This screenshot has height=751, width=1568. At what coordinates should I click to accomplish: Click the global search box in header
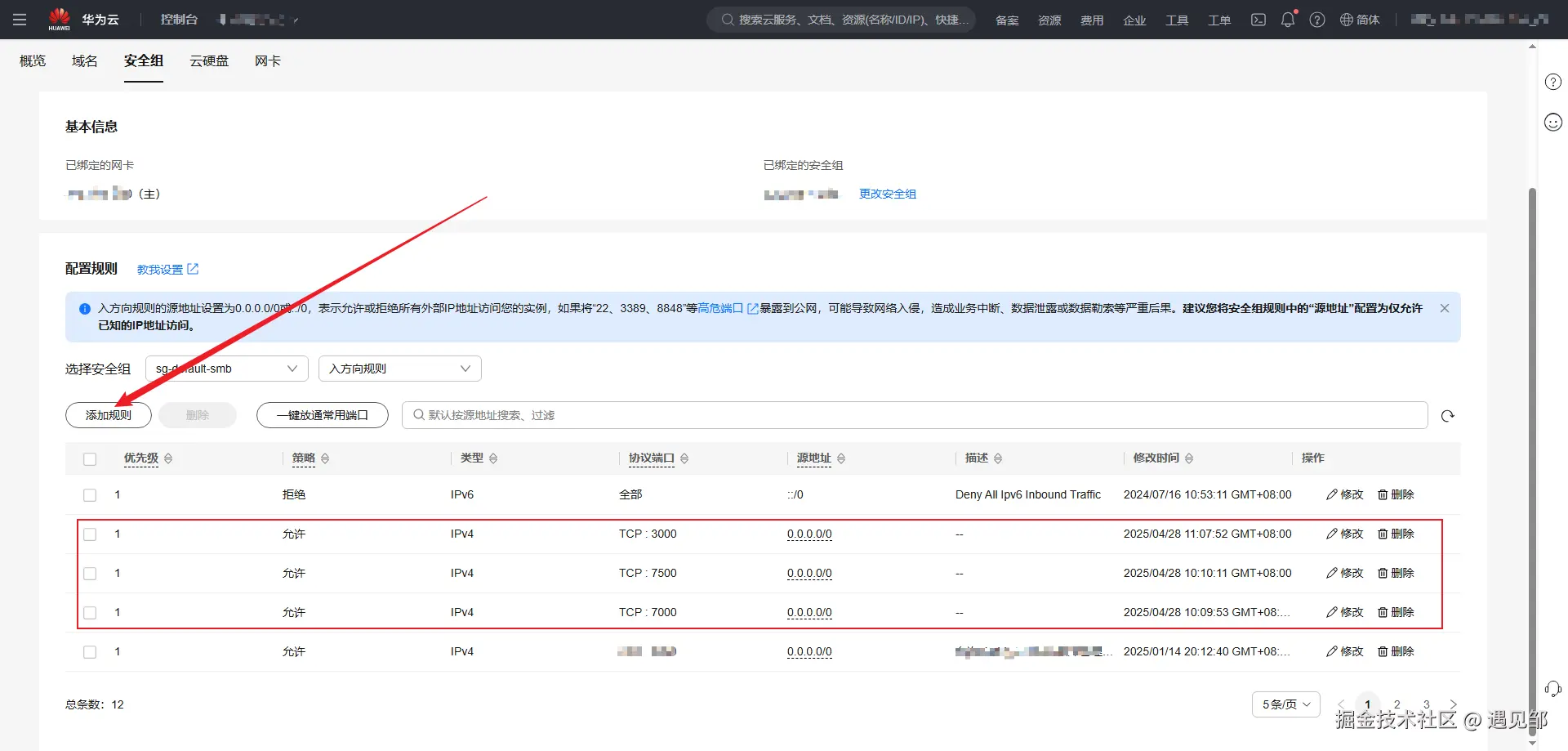[841, 20]
